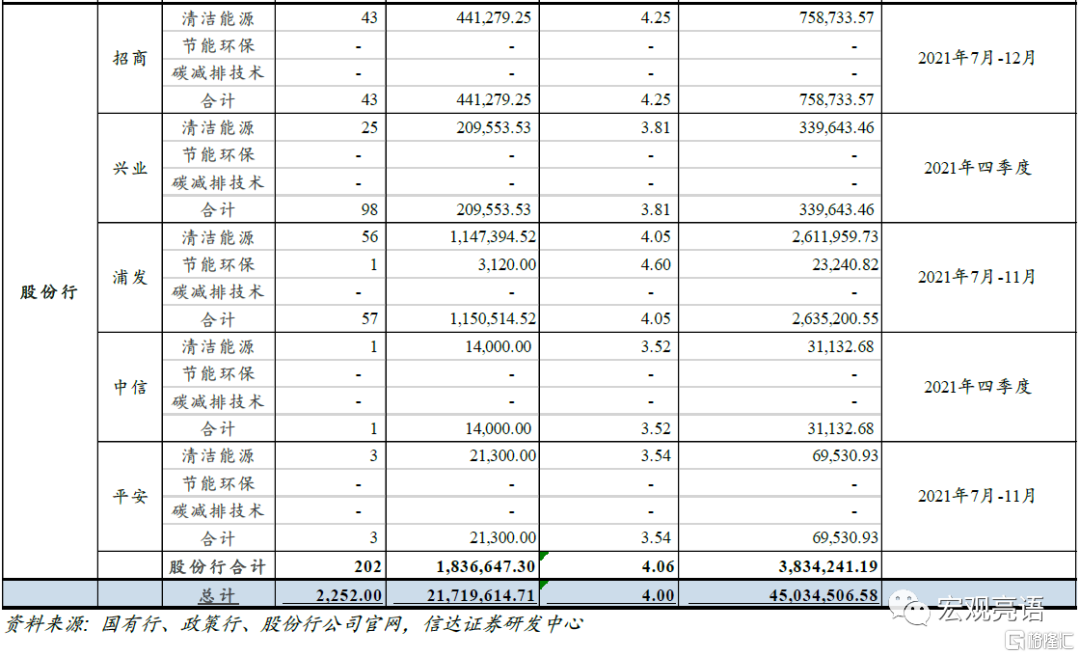Select the "股份行" category cell
This screenshot has width=1080, height=657.
(49, 292)
